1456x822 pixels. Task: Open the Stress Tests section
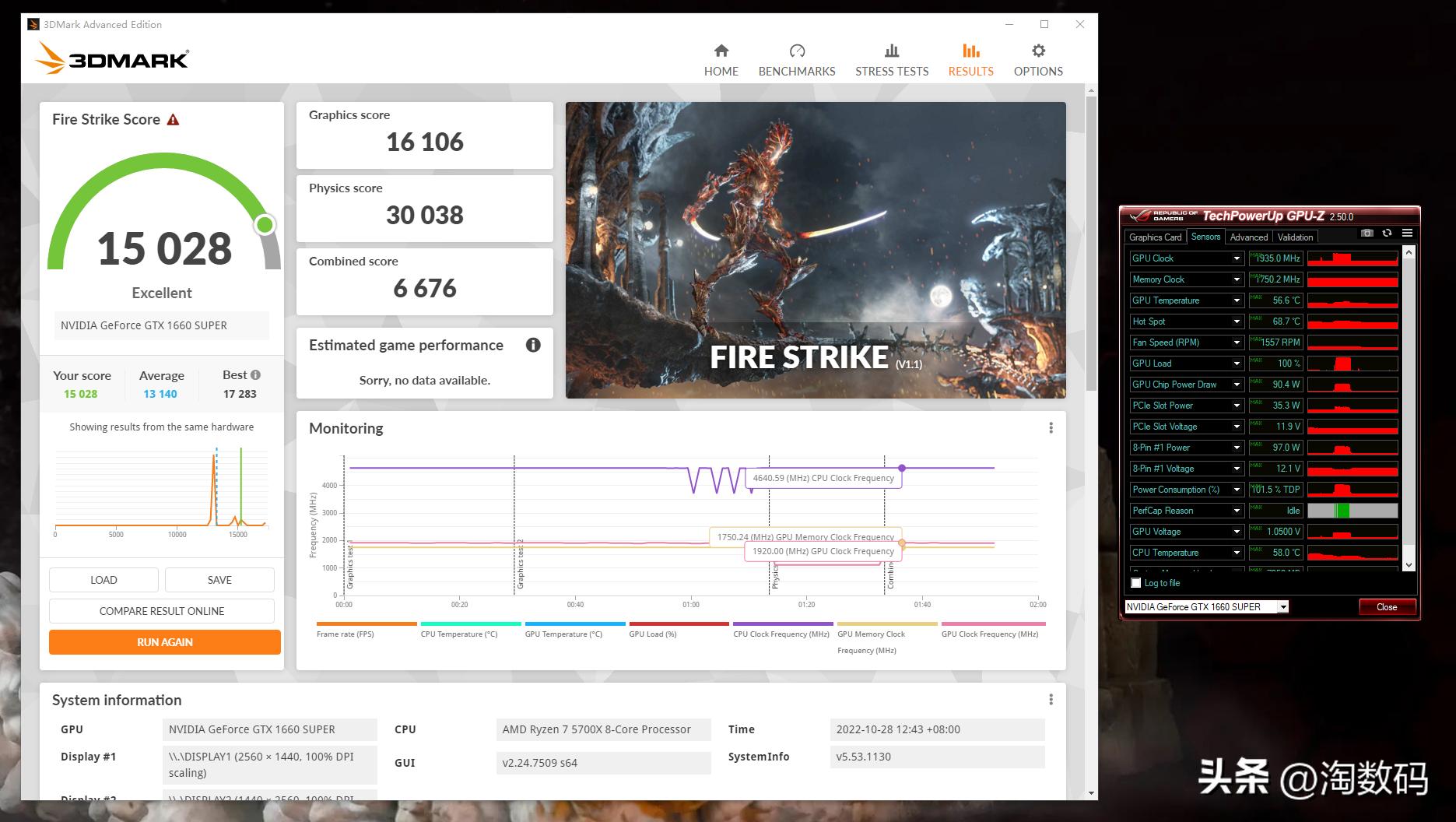tap(892, 58)
